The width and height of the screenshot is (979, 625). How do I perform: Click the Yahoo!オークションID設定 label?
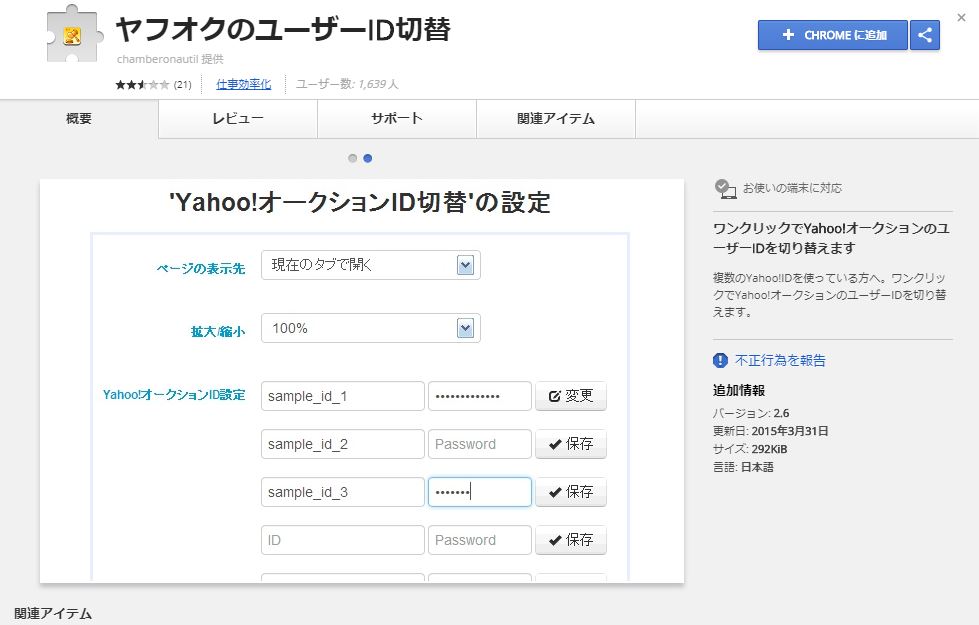[174, 395]
